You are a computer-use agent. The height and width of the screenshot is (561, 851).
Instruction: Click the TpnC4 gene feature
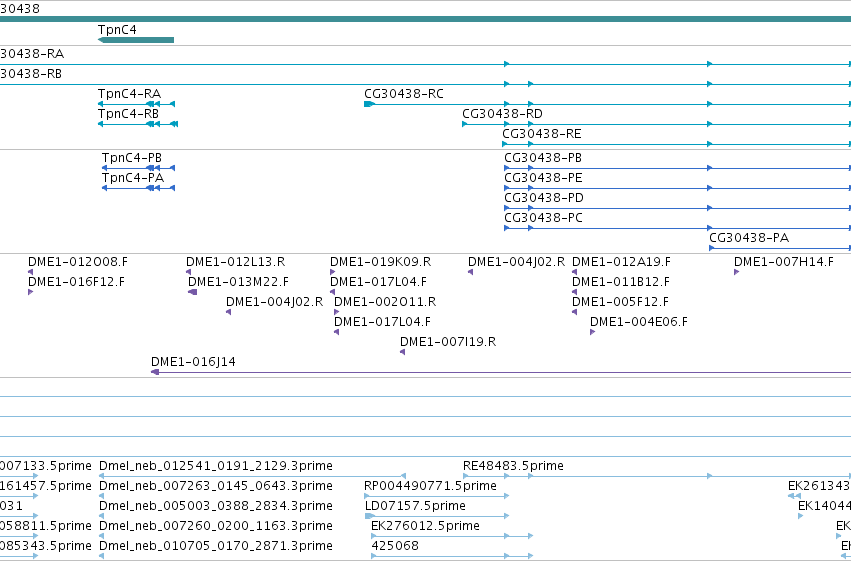click(x=136, y=40)
